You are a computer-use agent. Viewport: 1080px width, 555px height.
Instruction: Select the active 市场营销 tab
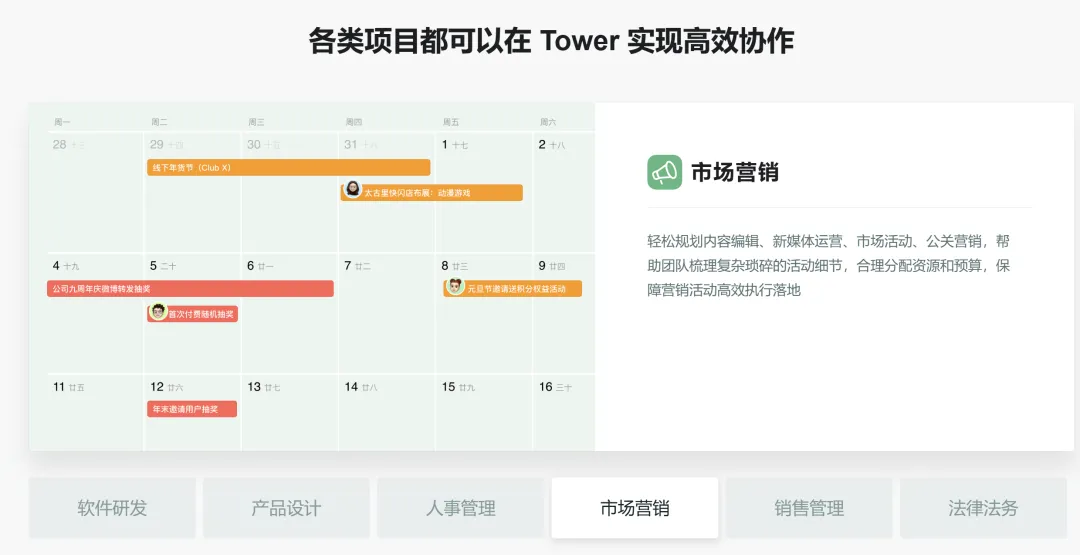[635, 508]
